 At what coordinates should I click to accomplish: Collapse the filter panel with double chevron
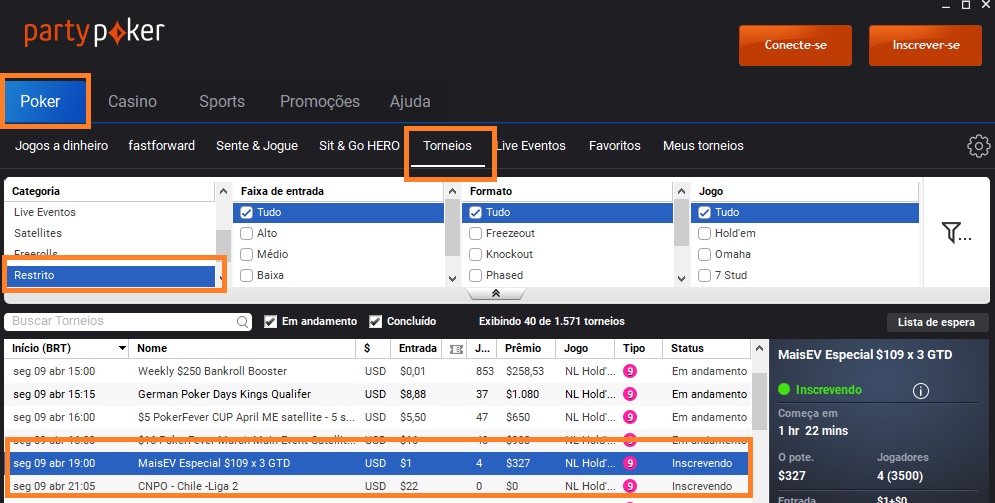click(496, 293)
